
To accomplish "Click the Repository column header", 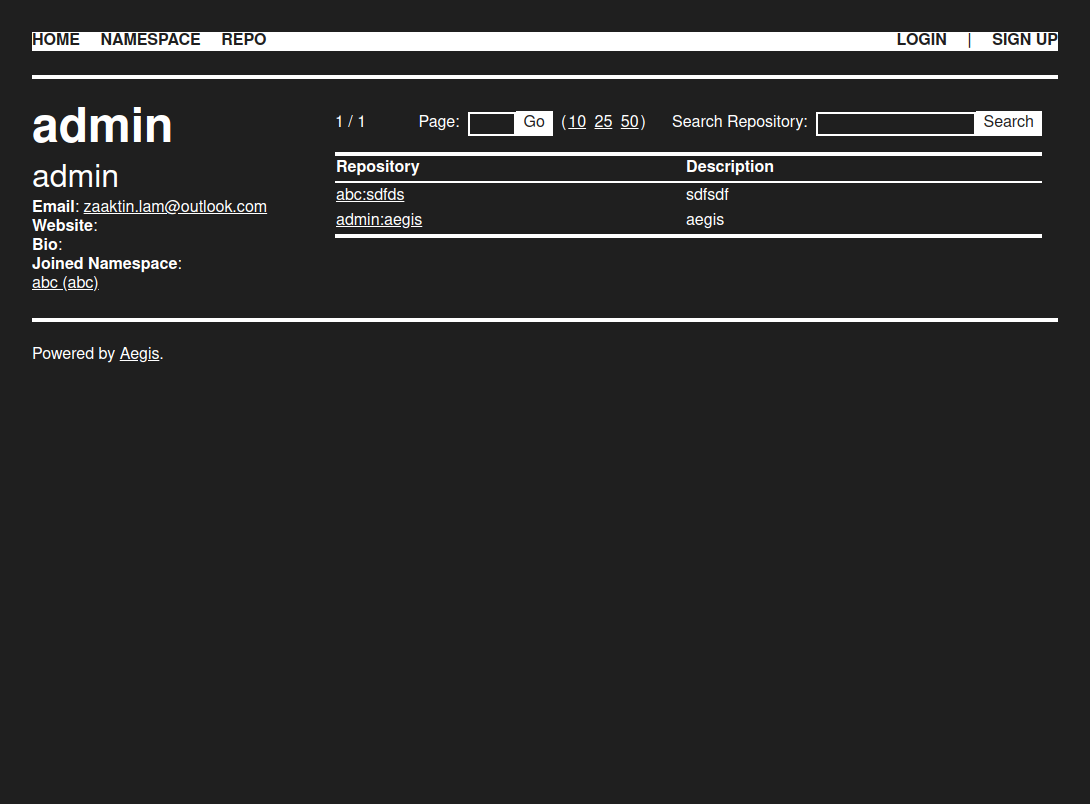I will coord(378,167).
